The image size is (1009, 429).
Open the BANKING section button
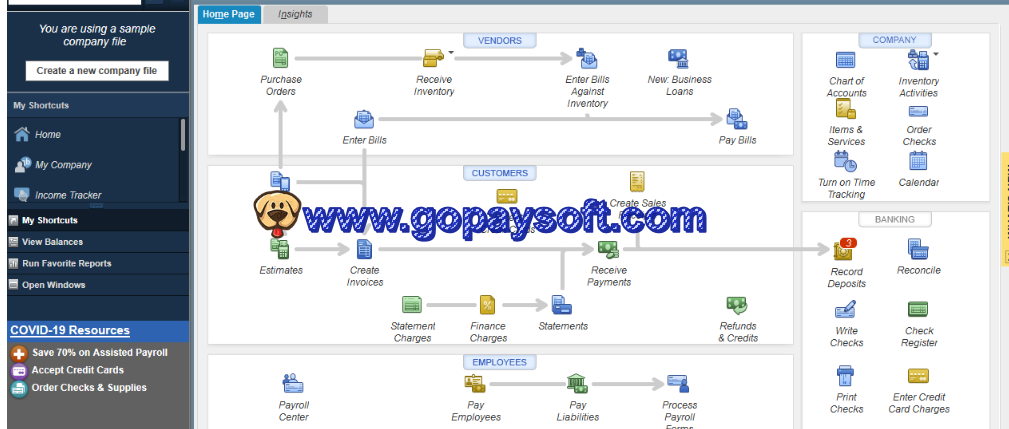tap(894, 219)
